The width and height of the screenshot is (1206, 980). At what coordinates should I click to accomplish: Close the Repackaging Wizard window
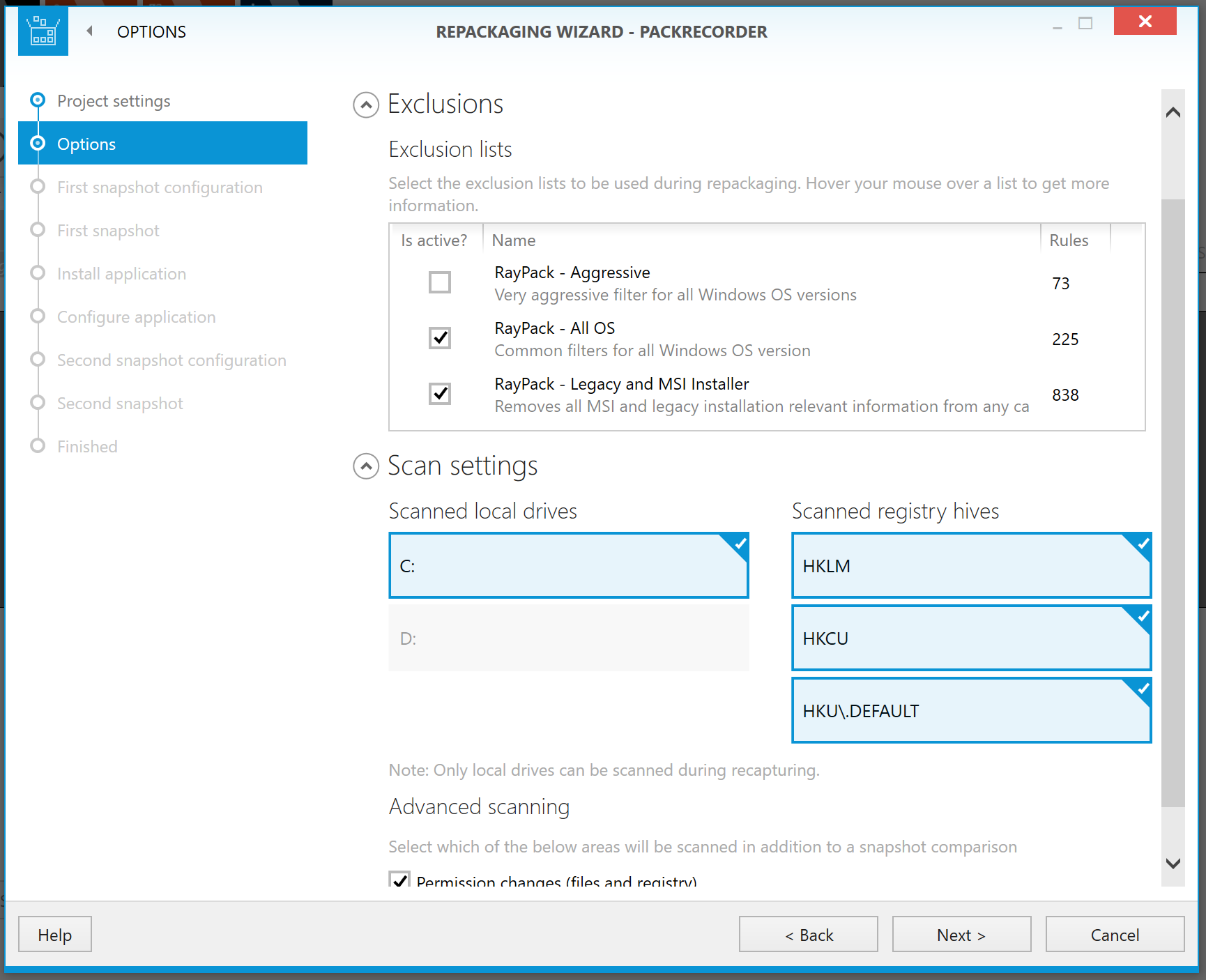tap(1145, 21)
